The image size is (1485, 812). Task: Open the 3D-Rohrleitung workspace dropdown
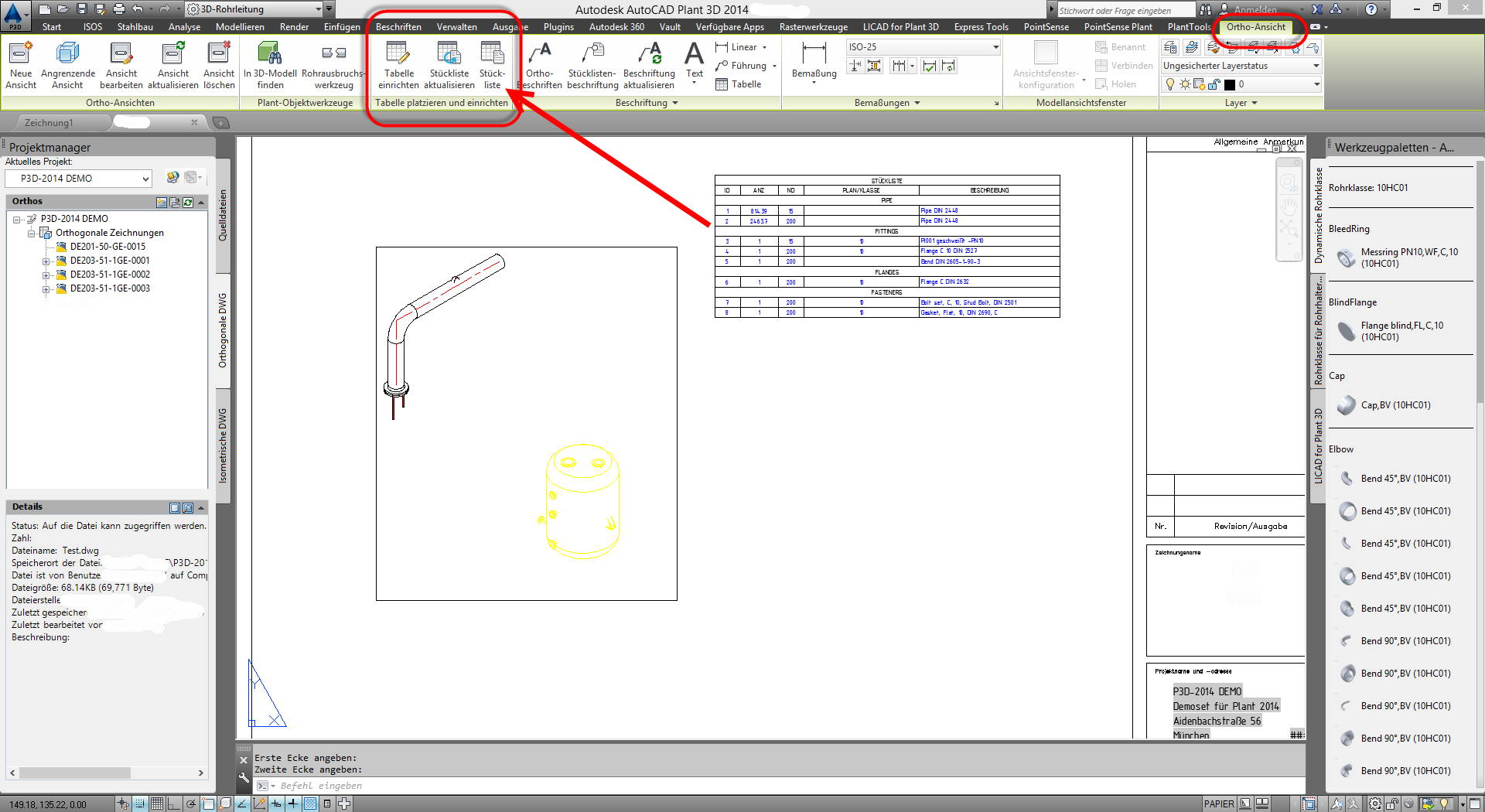pos(318,9)
